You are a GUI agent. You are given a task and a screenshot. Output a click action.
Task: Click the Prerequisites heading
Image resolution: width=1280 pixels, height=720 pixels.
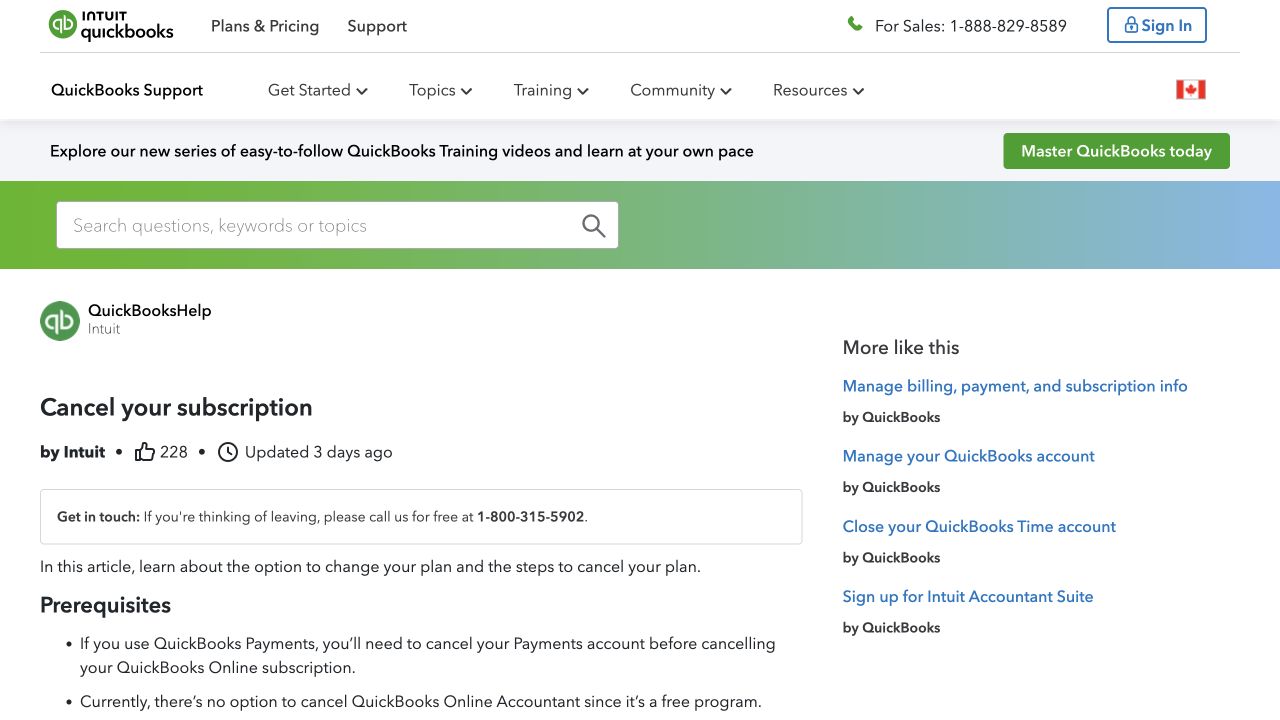click(x=105, y=605)
